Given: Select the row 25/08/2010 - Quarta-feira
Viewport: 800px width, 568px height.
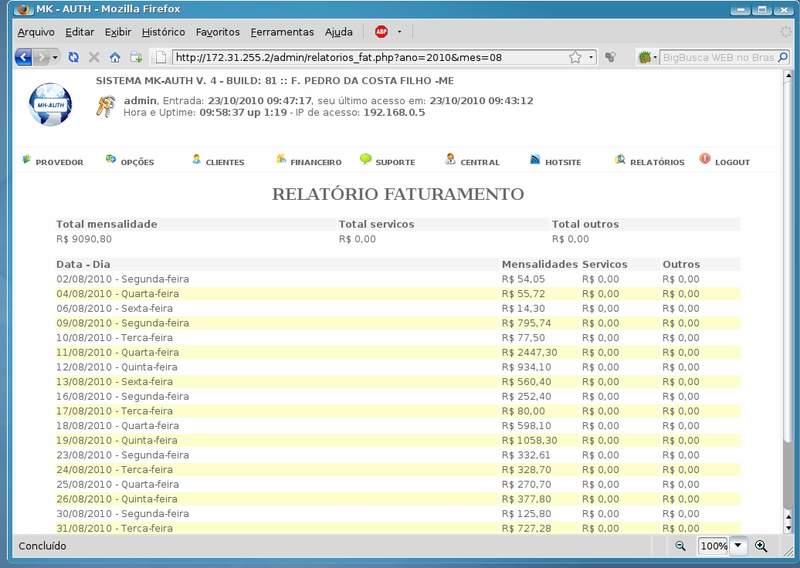Looking at the screenshot, I should pos(398,484).
